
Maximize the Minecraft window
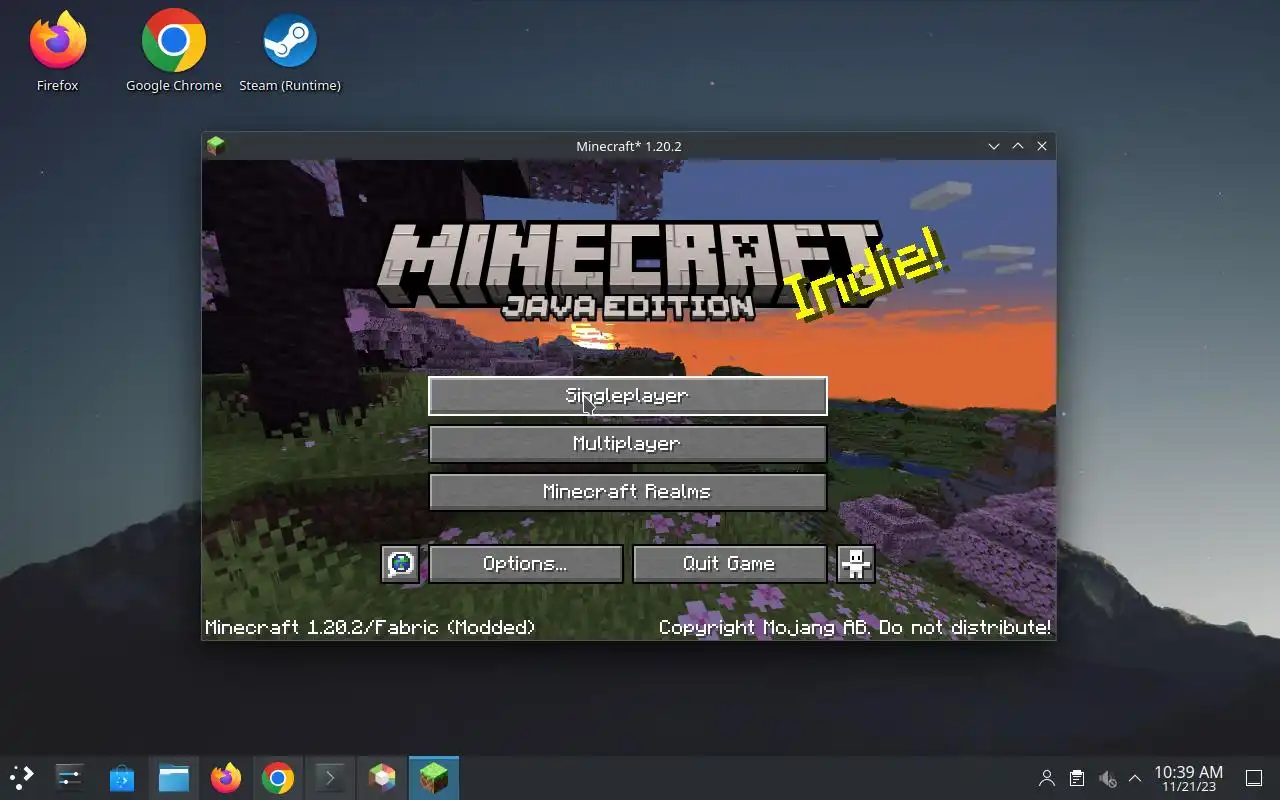[x=1018, y=146]
